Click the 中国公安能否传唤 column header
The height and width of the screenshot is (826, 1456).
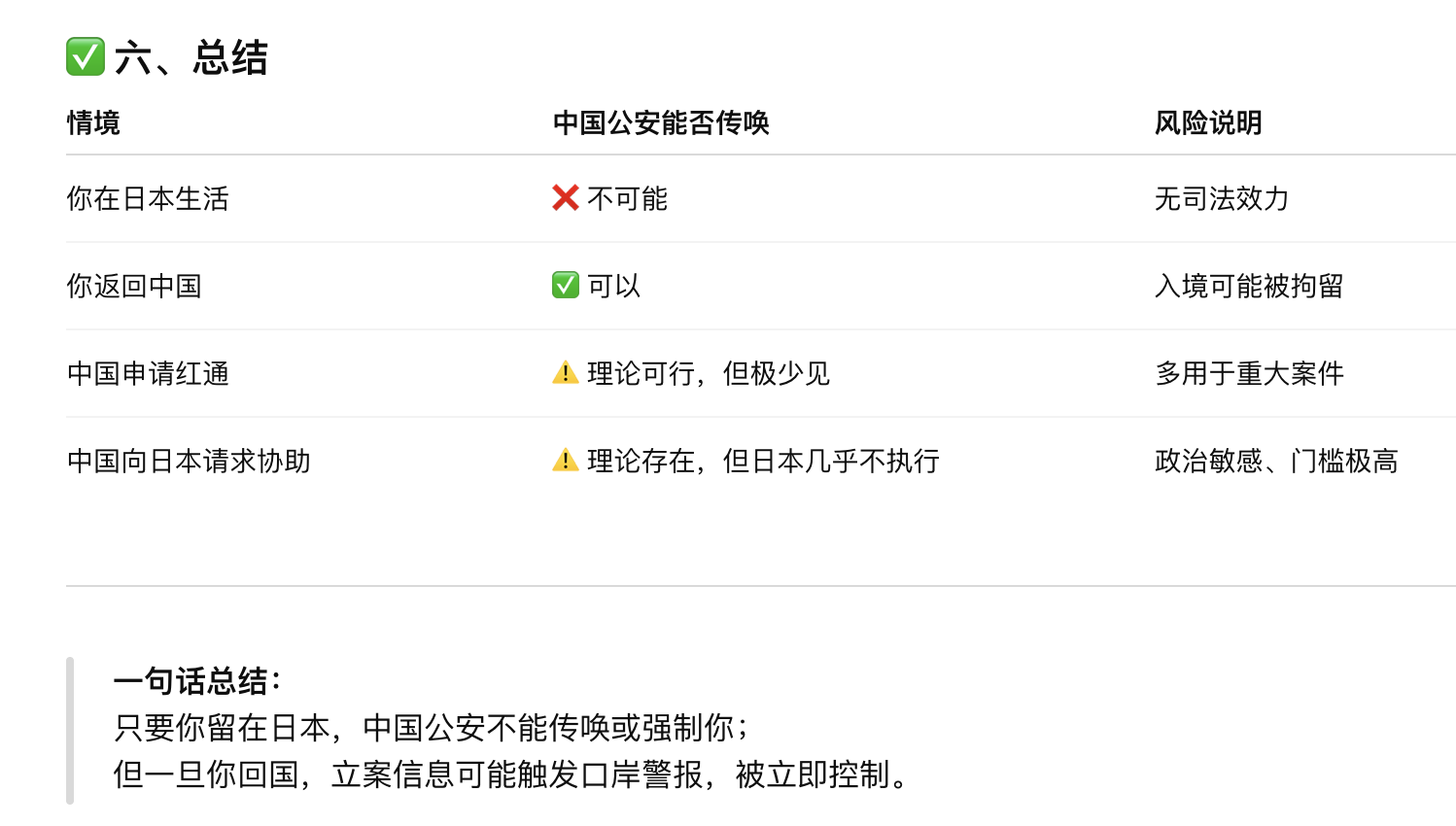pyautogui.click(x=661, y=123)
